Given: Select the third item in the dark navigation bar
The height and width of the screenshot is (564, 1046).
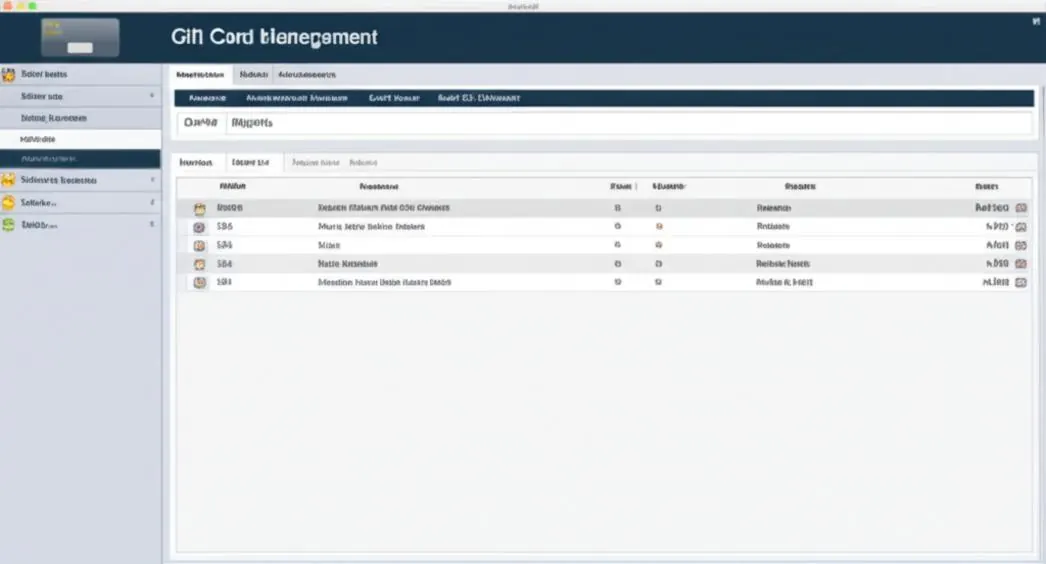Looking at the screenshot, I should (x=394, y=98).
